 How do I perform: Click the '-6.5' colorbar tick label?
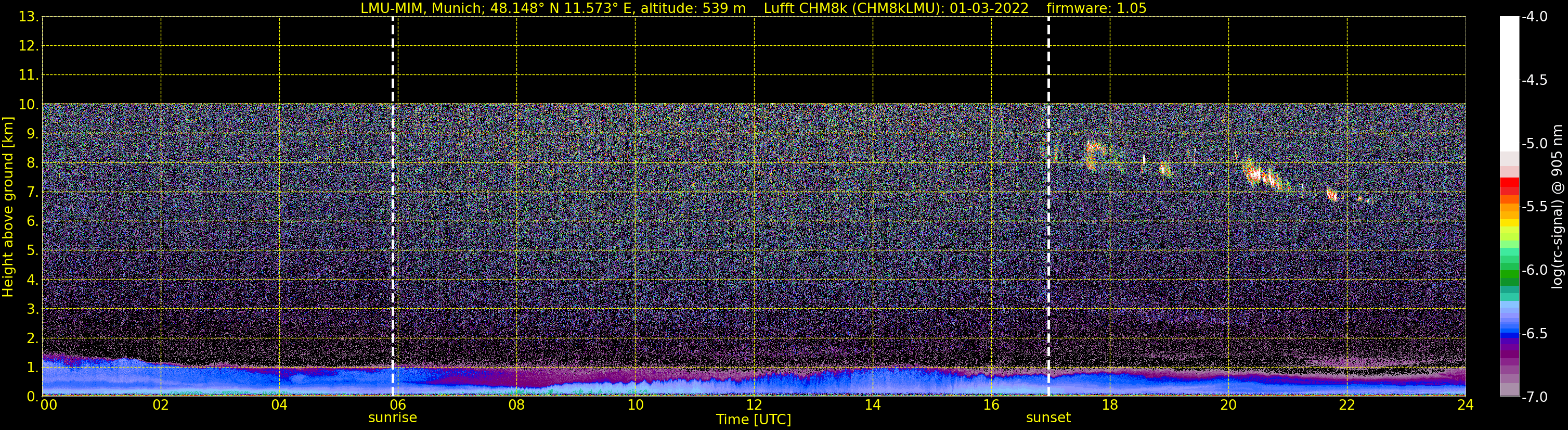pos(1534,334)
